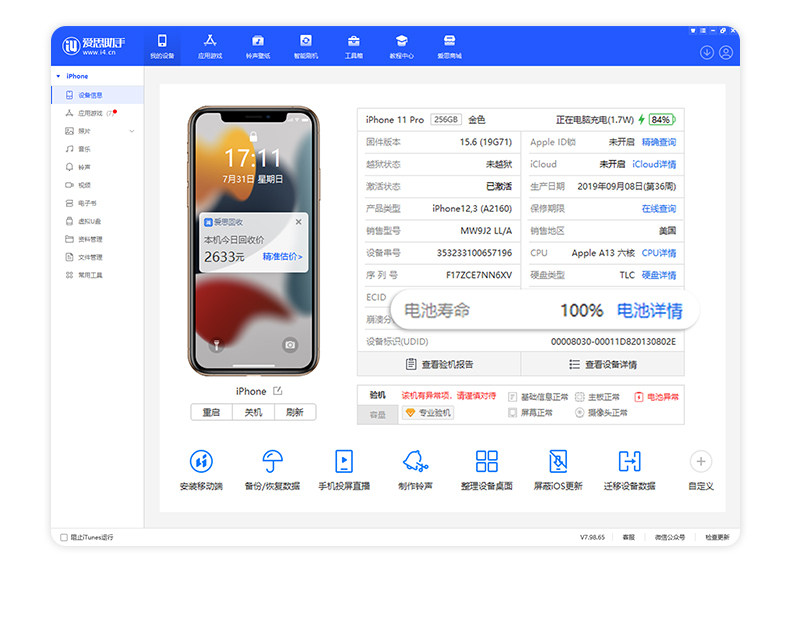
Task: Select 音乐 music in the sidebar
Action: (97, 149)
